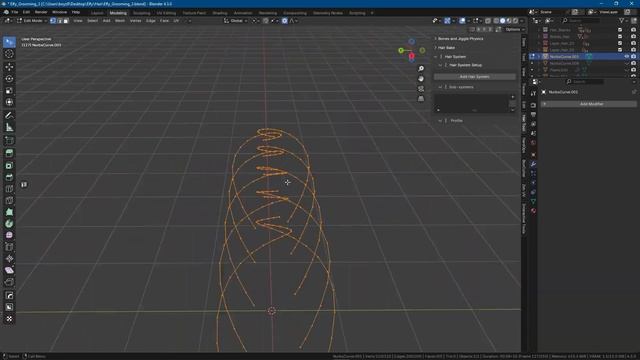Screen dimensions: 640x360
Task: Select the Inset Faces tool
Action: 9,165
